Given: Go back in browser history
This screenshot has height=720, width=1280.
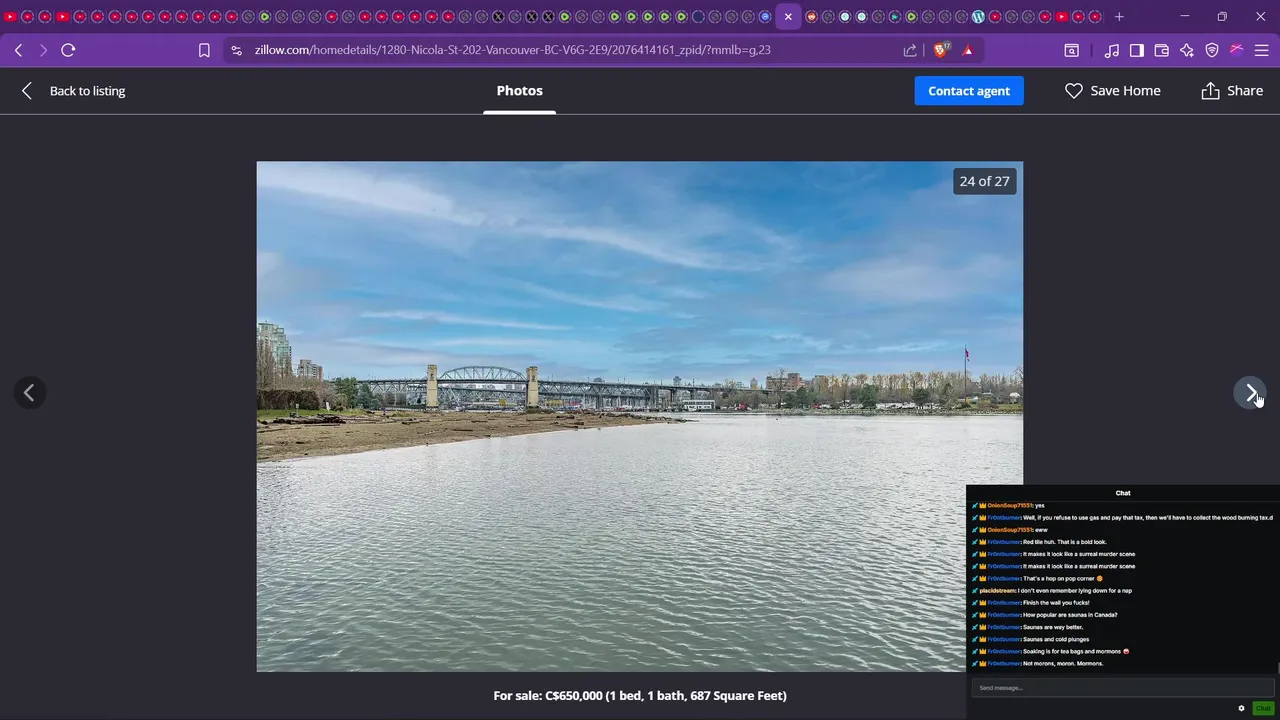Looking at the screenshot, I should (x=18, y=50).
